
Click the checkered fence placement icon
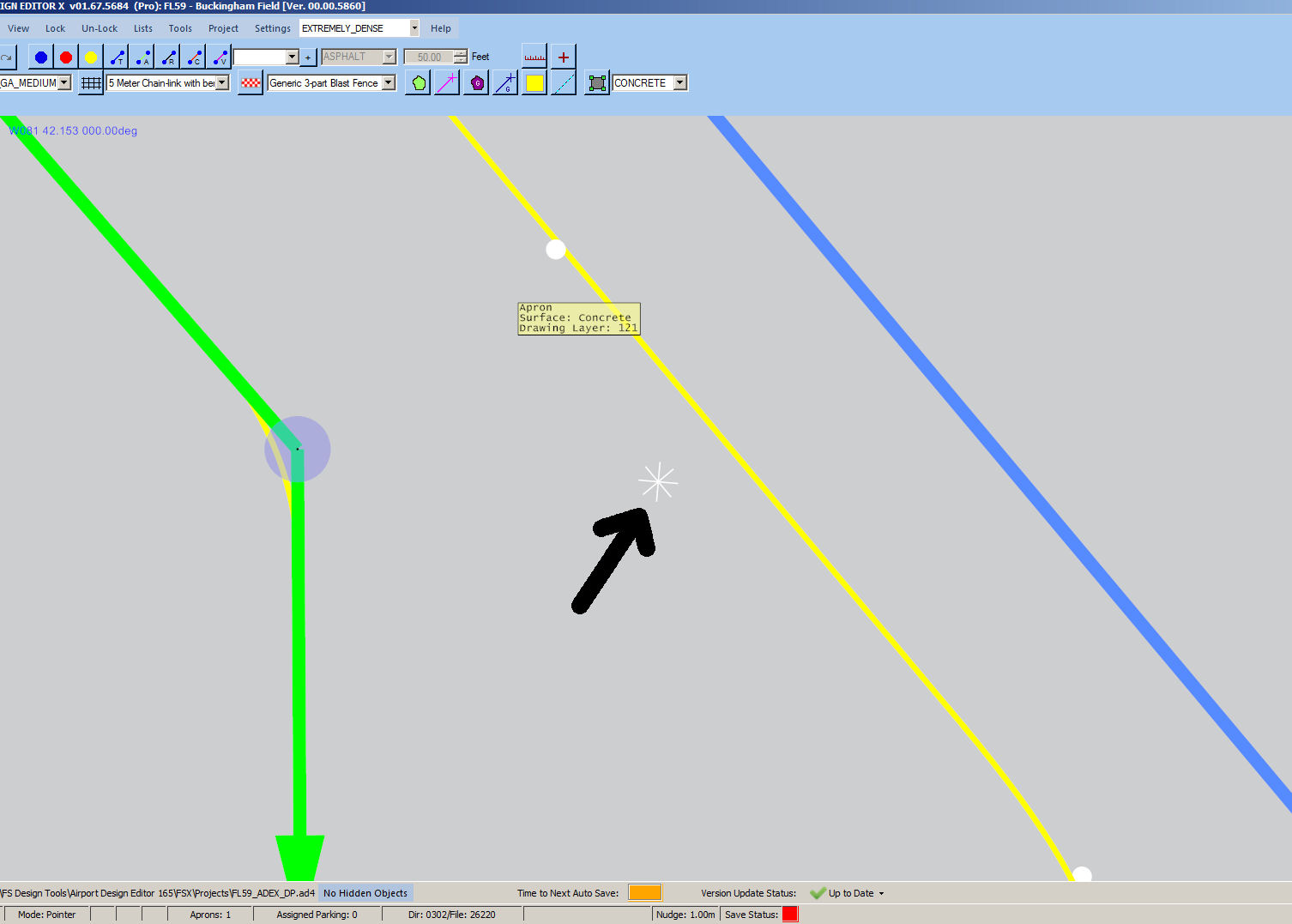click(x=250, y=82)
